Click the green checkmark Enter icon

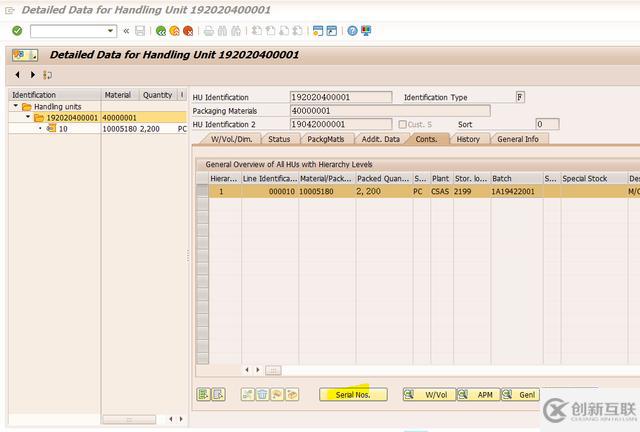tap(17, 31)
